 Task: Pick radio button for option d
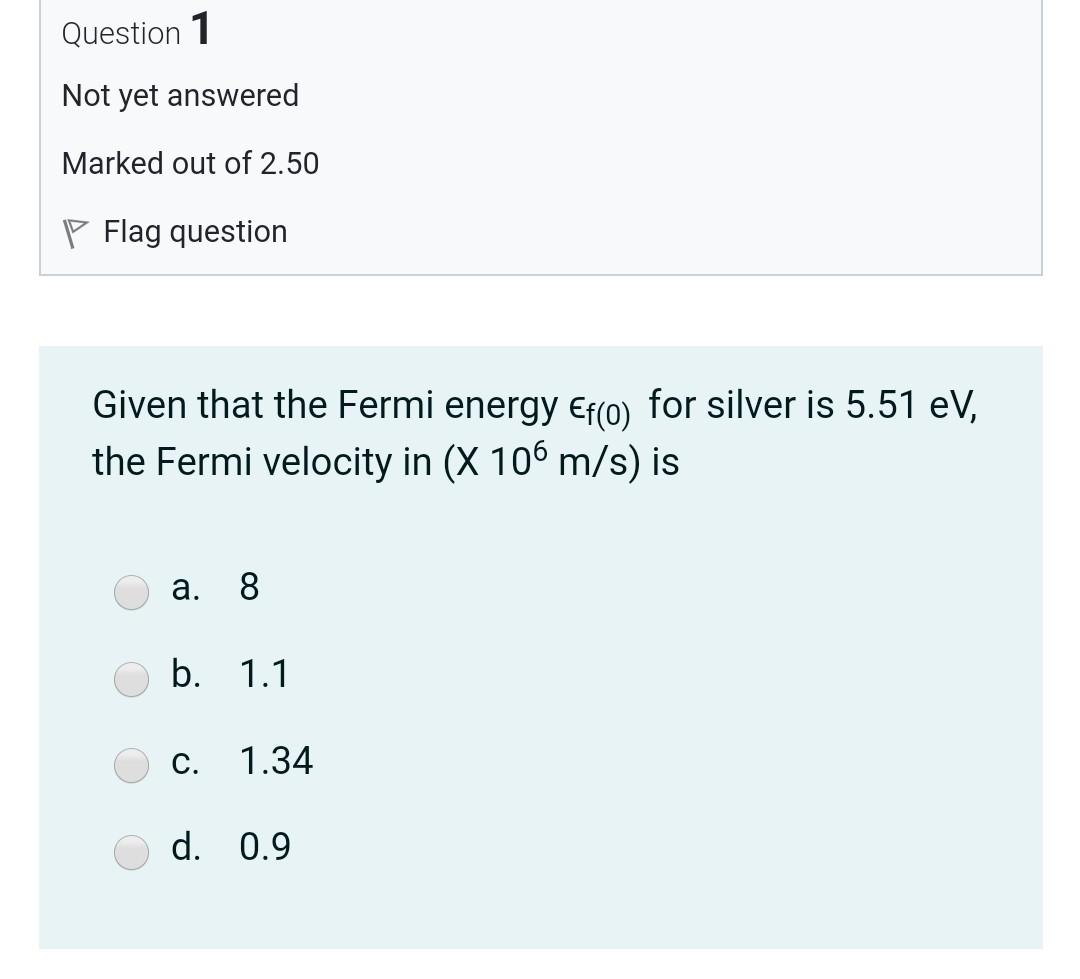pyautogui.click(x=131, y=852)
